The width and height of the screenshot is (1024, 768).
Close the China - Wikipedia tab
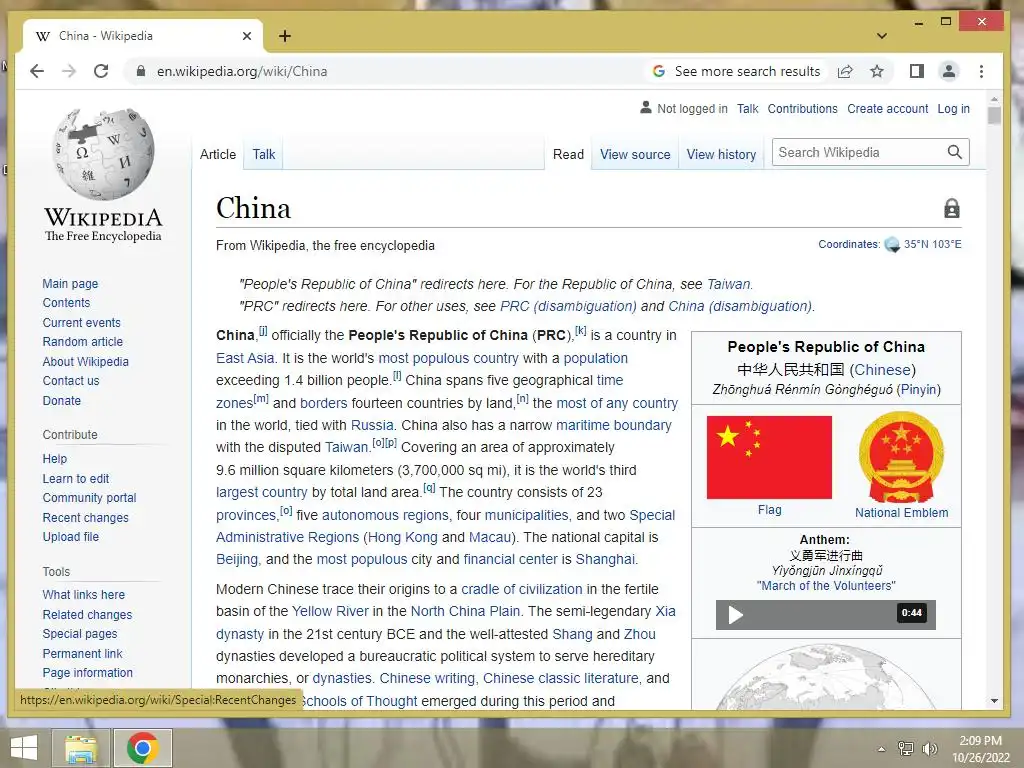(247, 36)
